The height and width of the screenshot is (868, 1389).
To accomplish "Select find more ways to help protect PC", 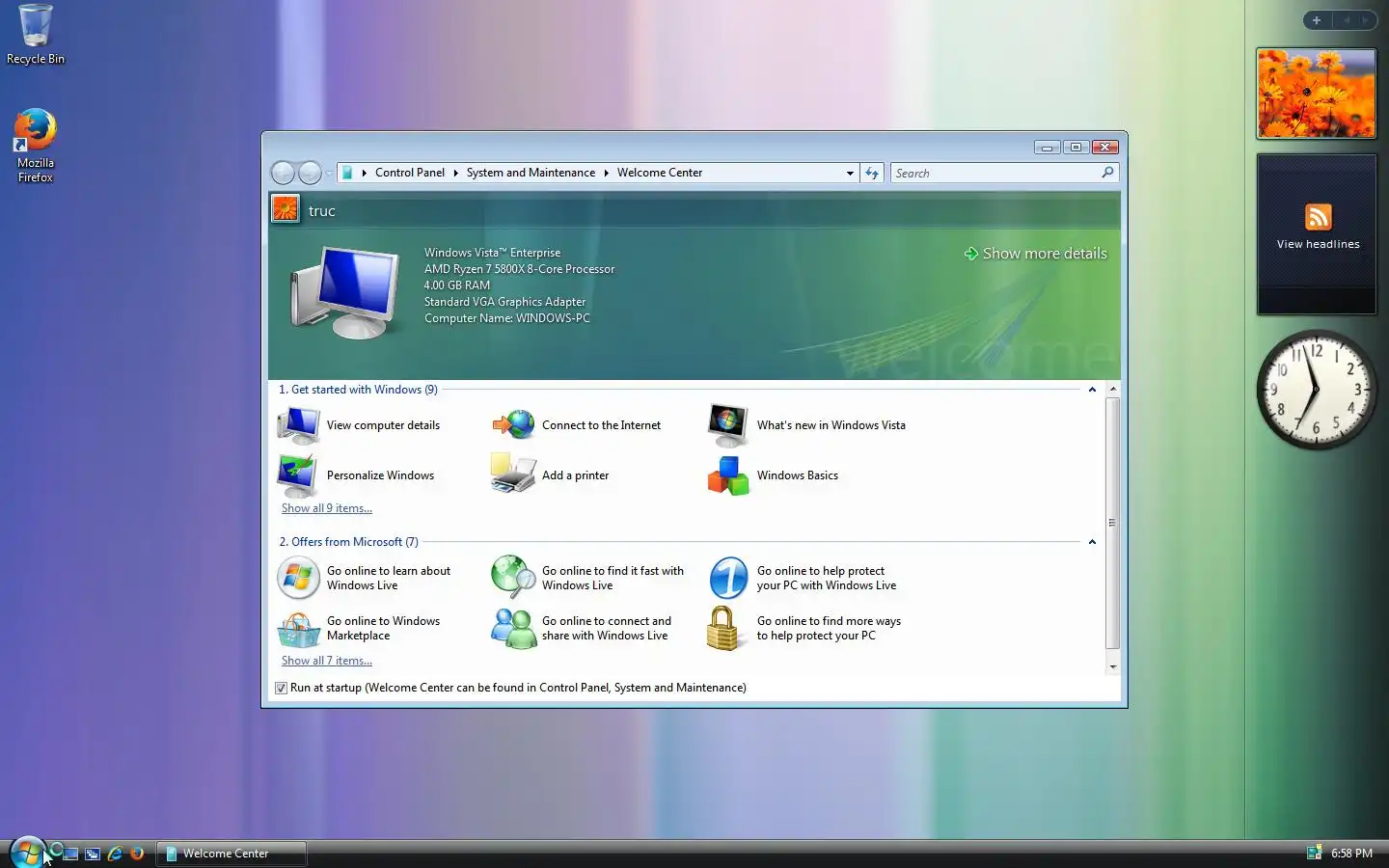I will click(805, 628).
